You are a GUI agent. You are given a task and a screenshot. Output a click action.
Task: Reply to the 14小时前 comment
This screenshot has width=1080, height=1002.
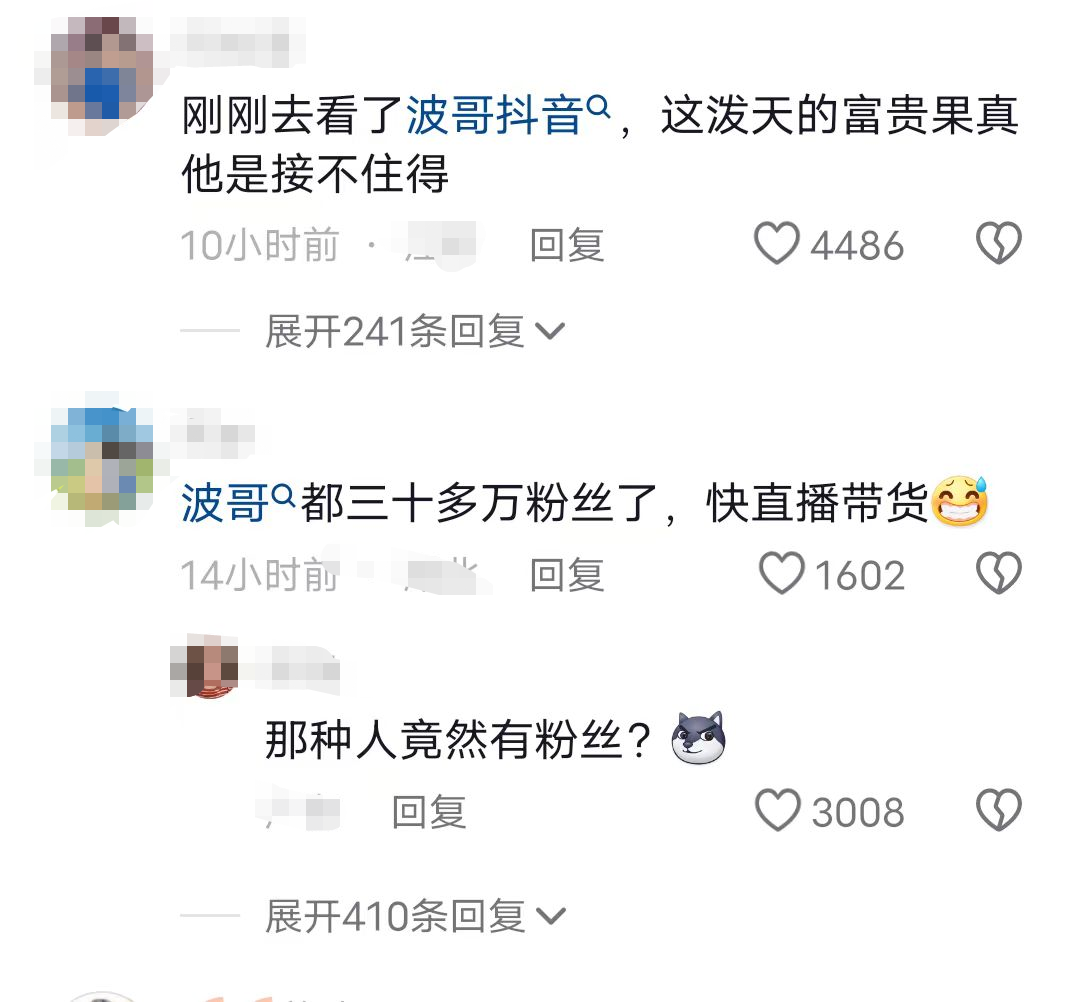tap(567, 575)
